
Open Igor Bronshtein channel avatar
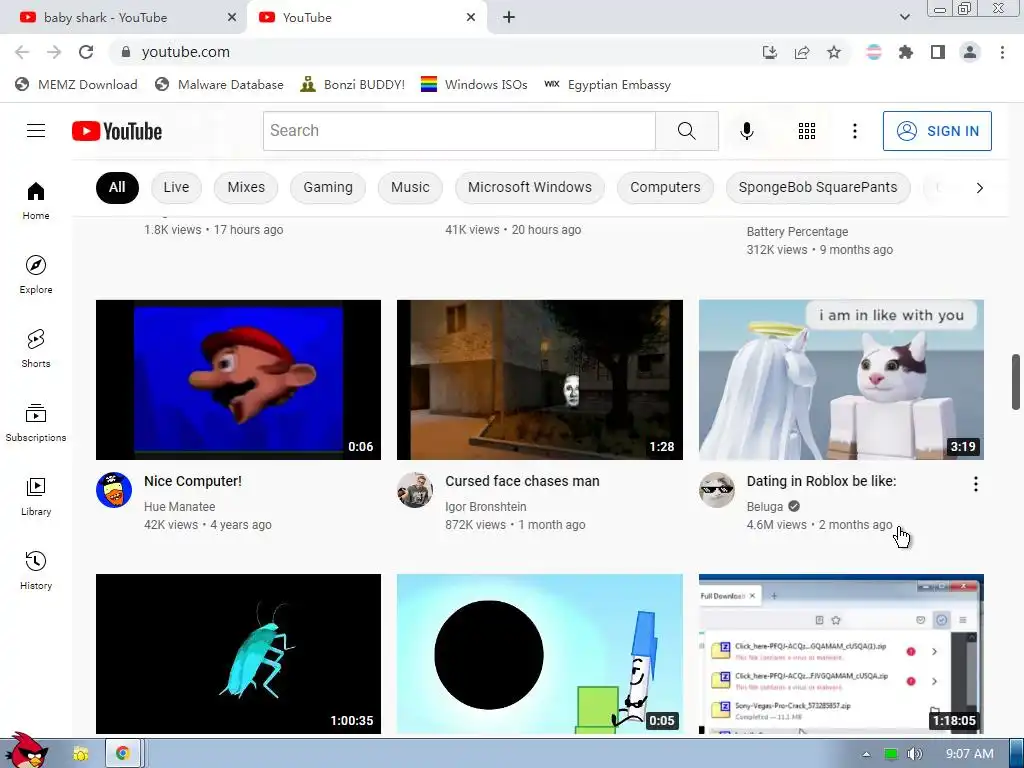point(415,490)
